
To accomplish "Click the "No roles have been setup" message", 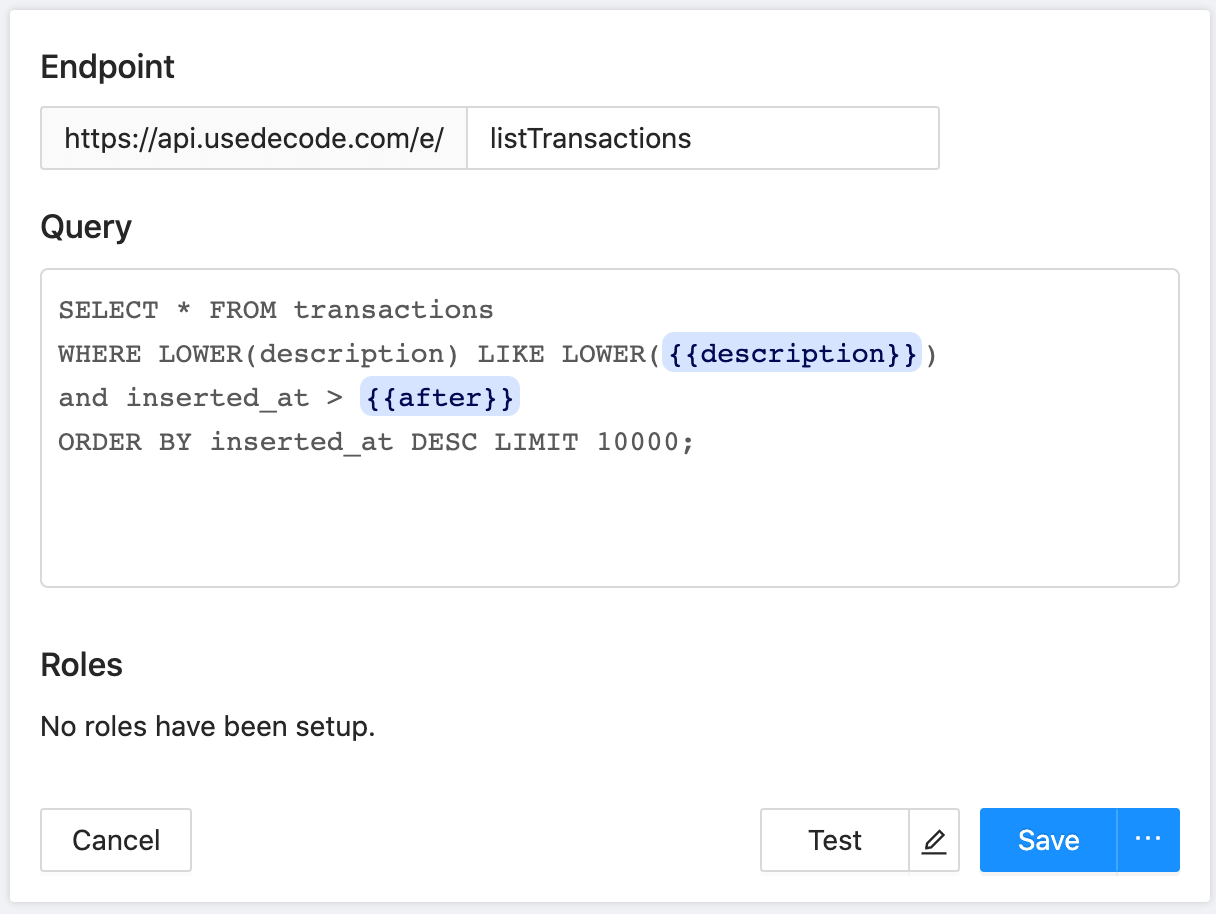I will pyautogui.click(x=208, y=726).
